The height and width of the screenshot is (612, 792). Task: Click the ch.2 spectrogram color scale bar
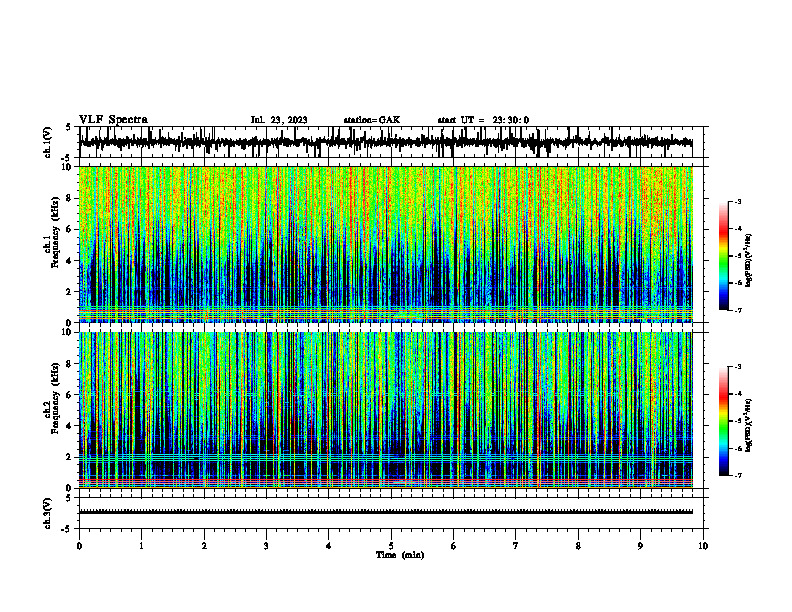(x=723, y=421)
